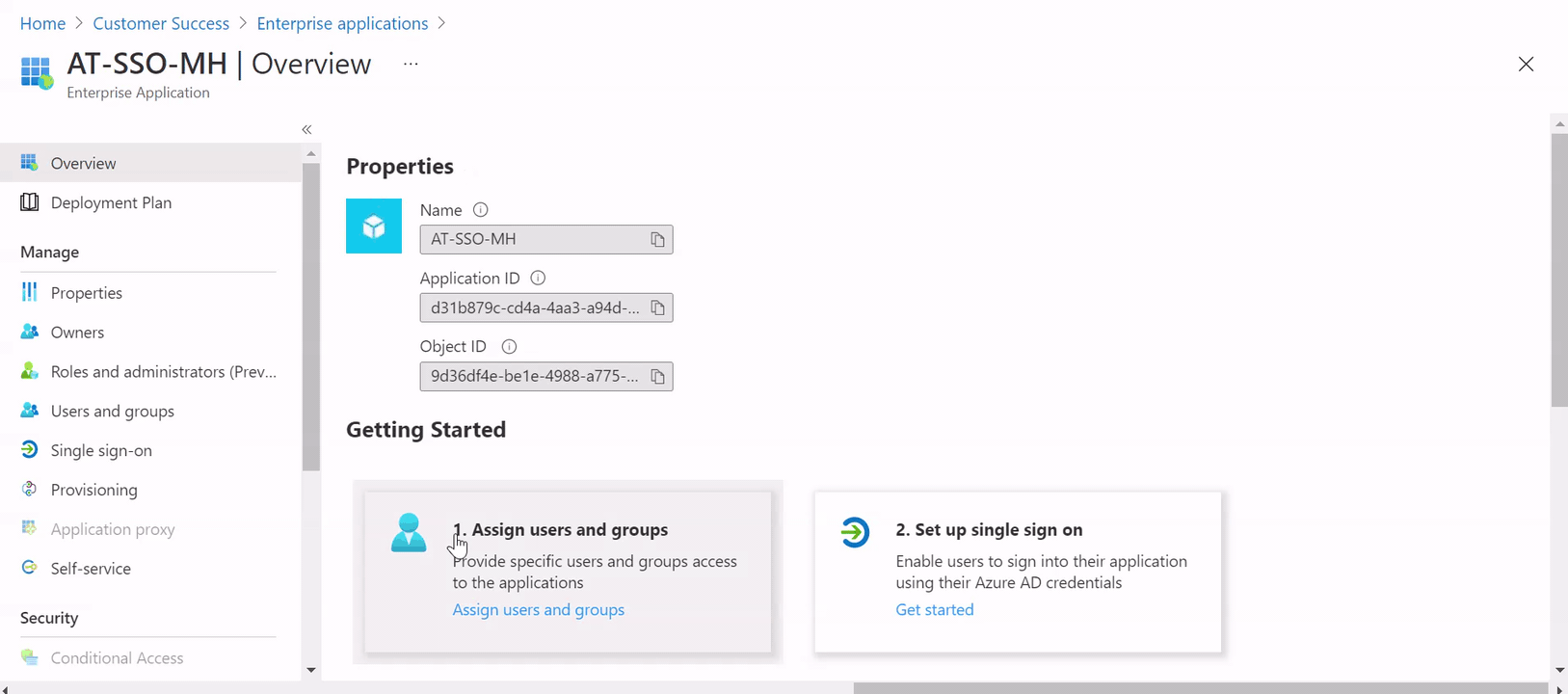Screen dimensions: 1568x694
Task: Open the more options ellipsis menu
Action: point(411,64)
